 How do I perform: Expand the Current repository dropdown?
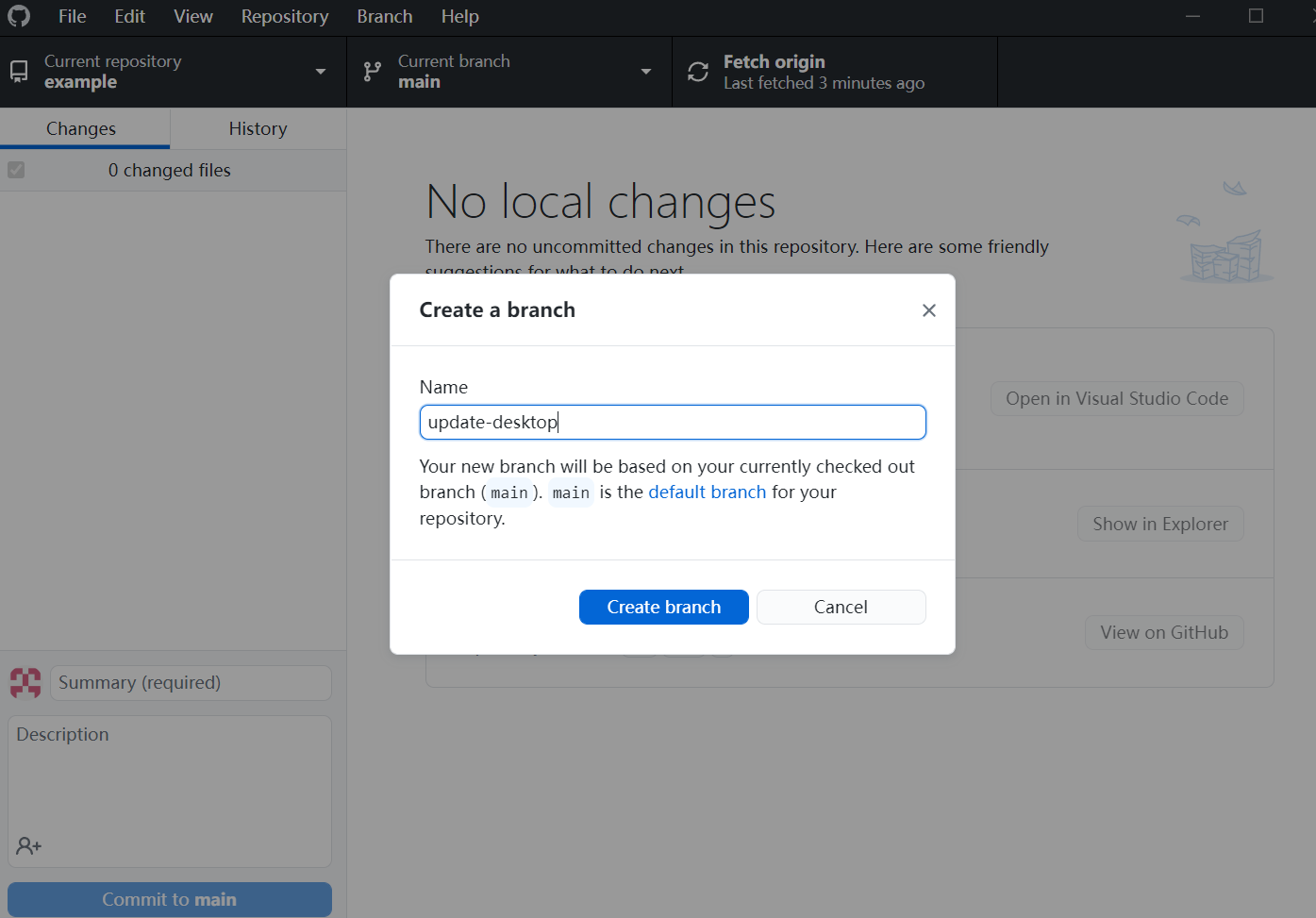pos(321,72)
